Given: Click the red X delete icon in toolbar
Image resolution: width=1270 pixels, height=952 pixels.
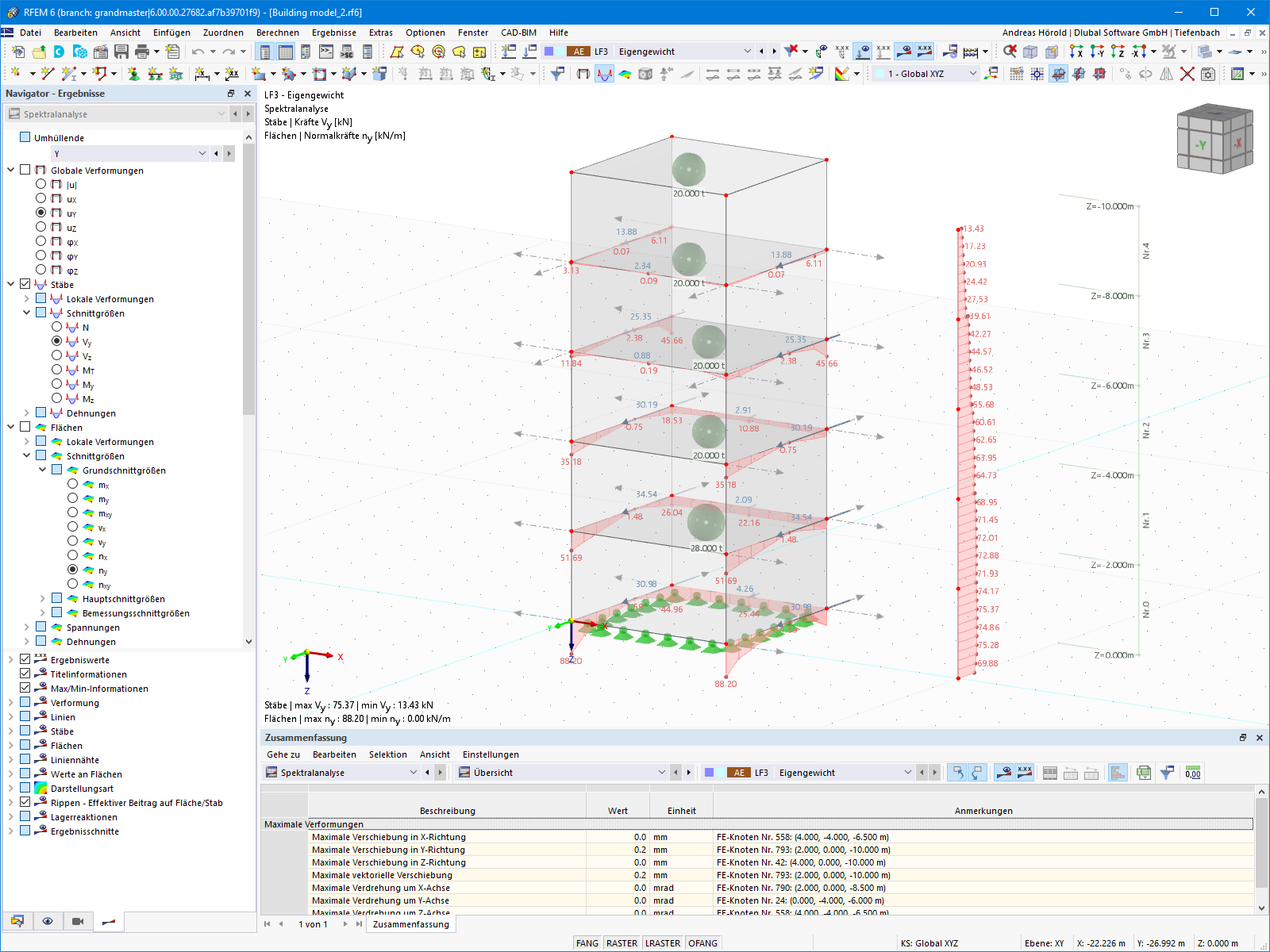Looking at the screenshot, I should [1187, 74].
